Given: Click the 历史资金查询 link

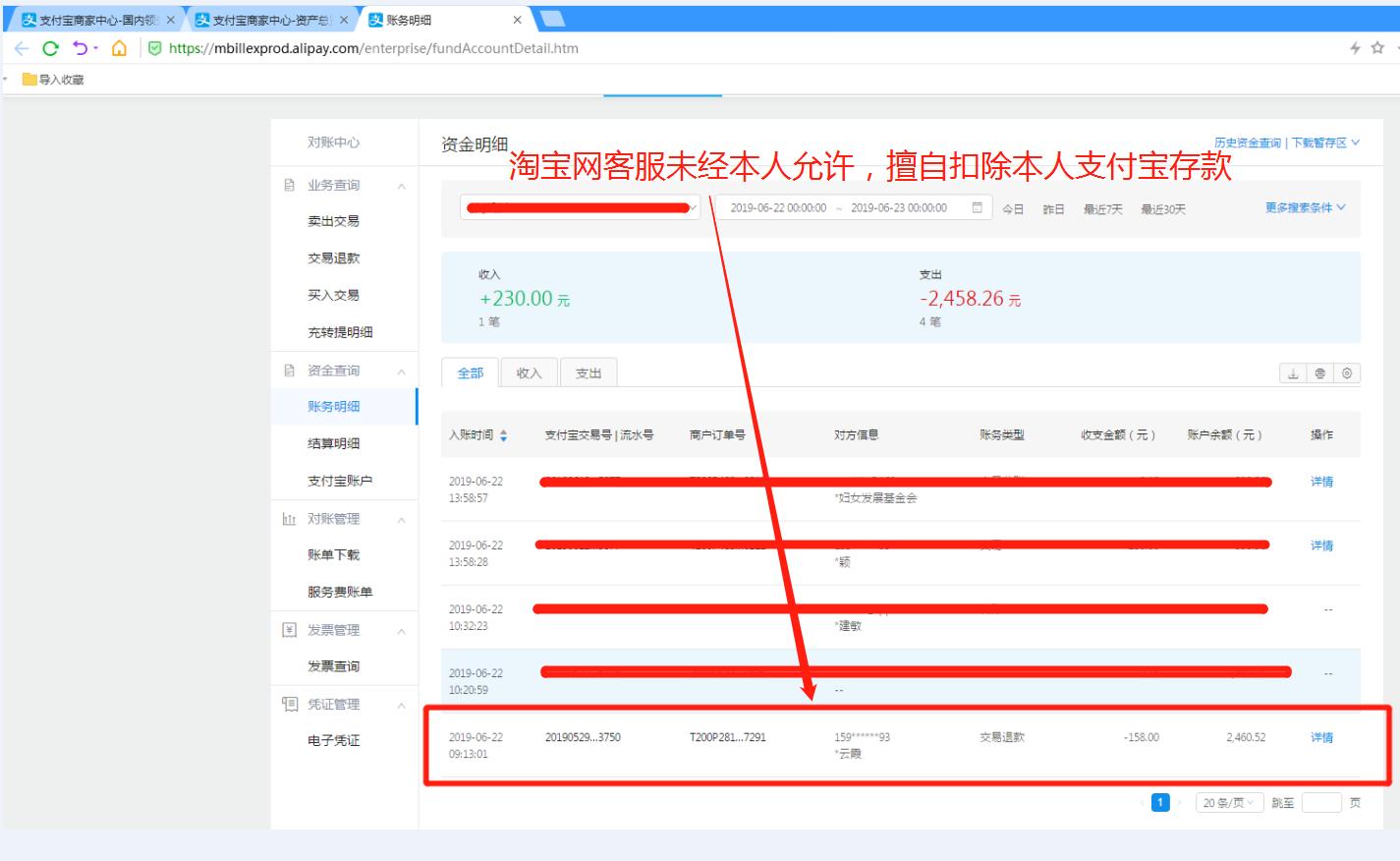Looking at the screenshot, I should point(1247,143).
